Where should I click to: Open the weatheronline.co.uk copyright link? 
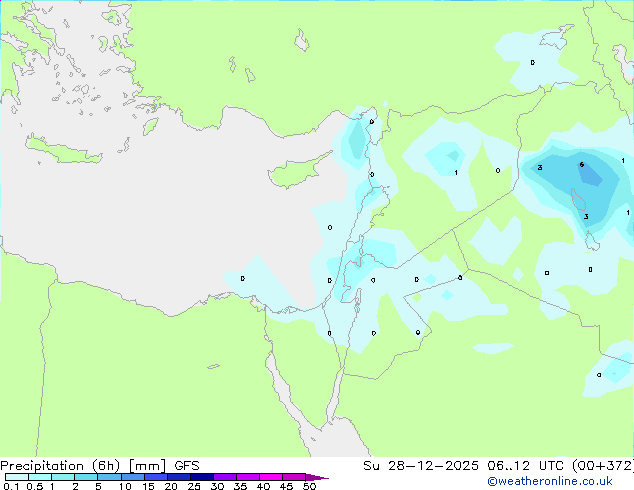pos(550,481)
